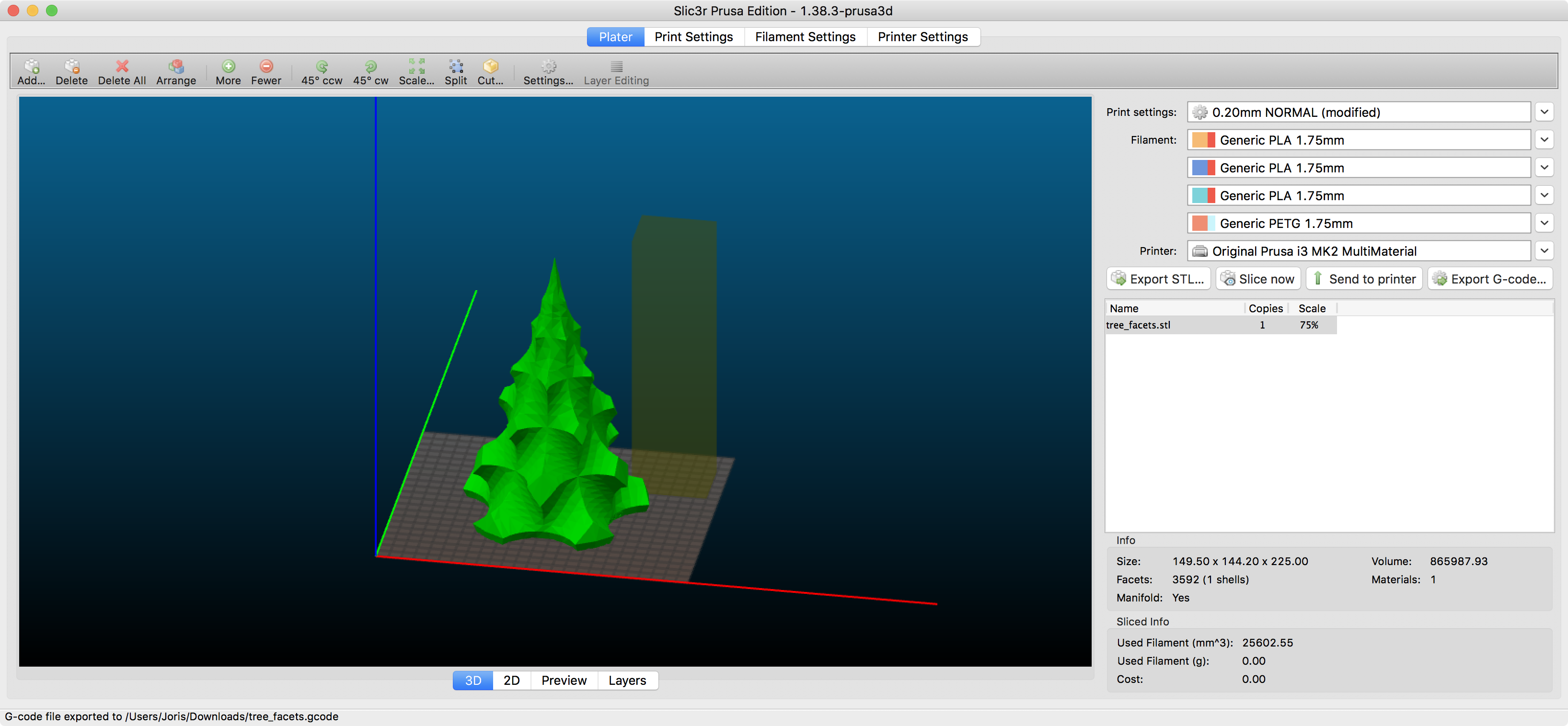
Task: Split the model into parts
Action: point(455,72)
